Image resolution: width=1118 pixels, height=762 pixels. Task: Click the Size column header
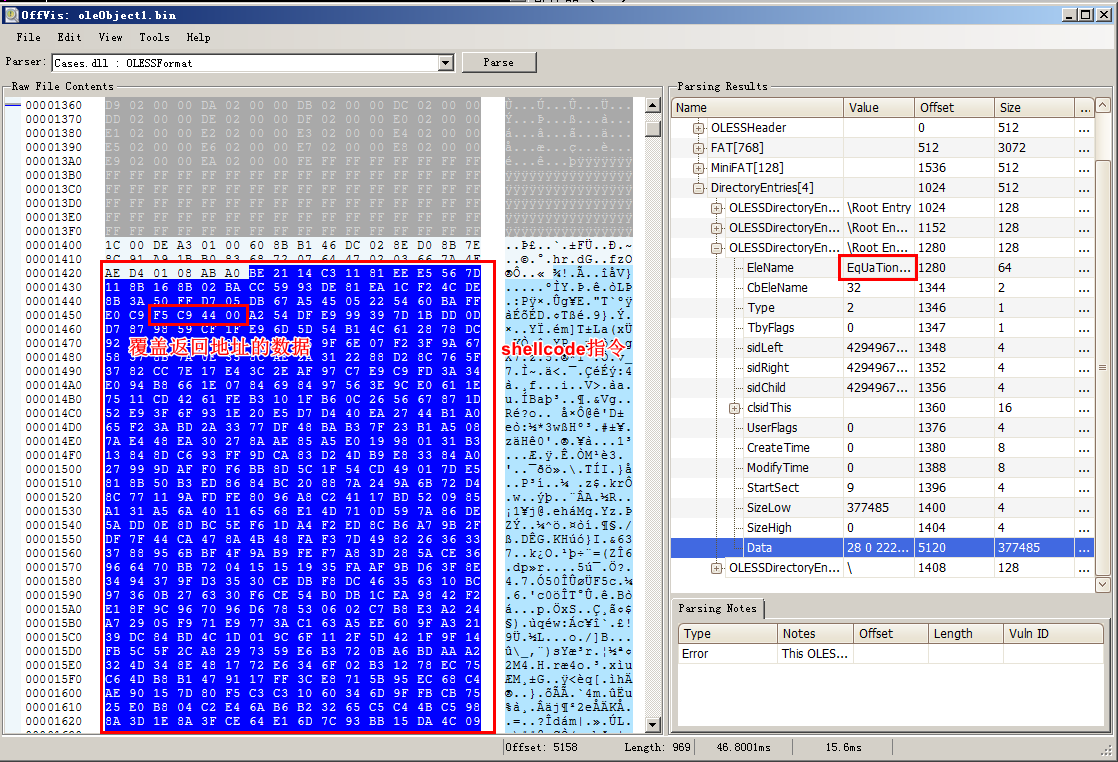click(x=1034, y=108)
